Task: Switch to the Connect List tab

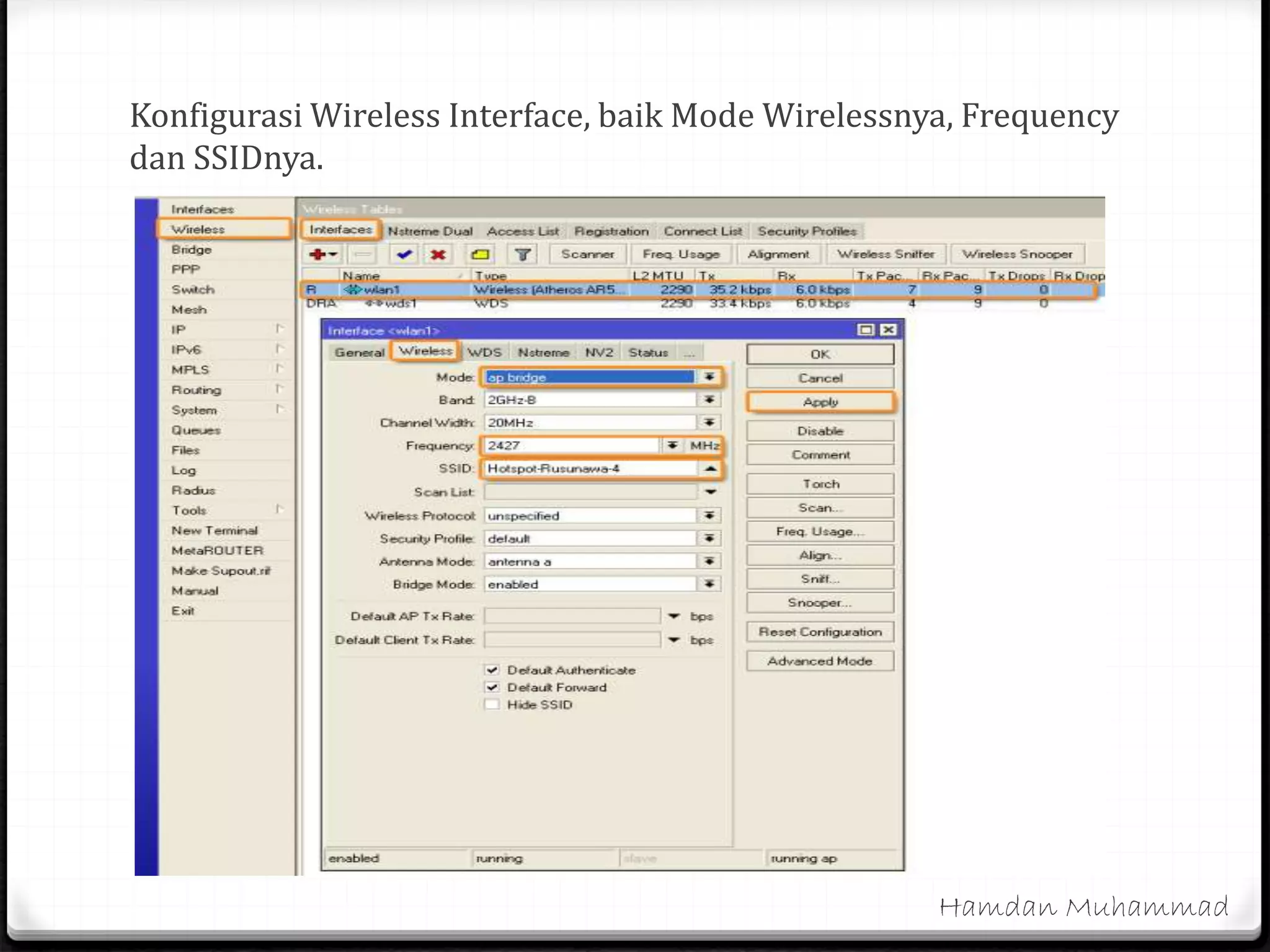Action: tap(703, 231)
